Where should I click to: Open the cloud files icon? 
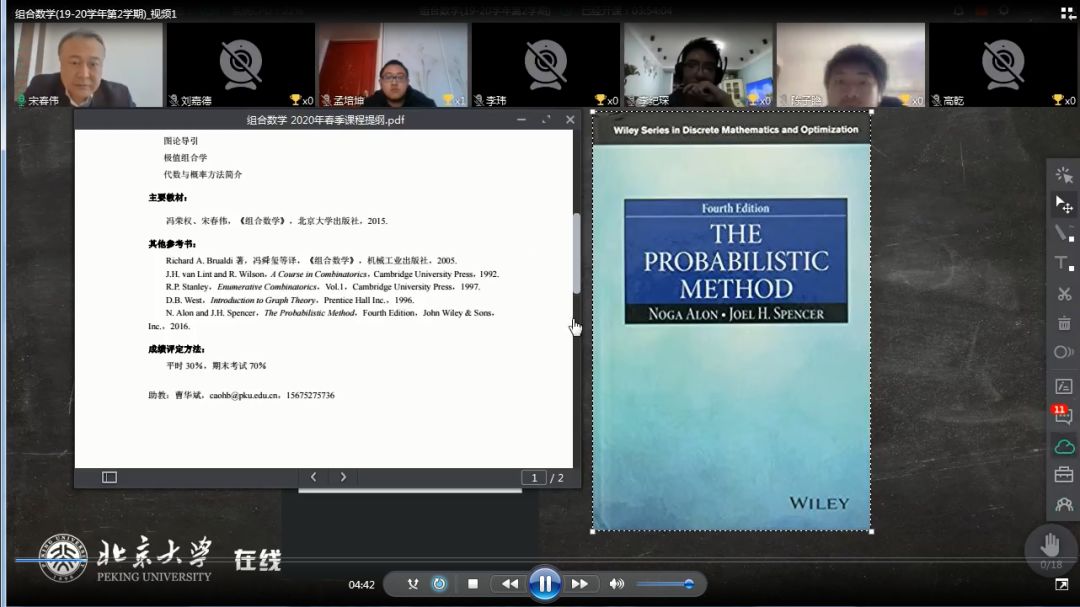(x=1064, y=447)
